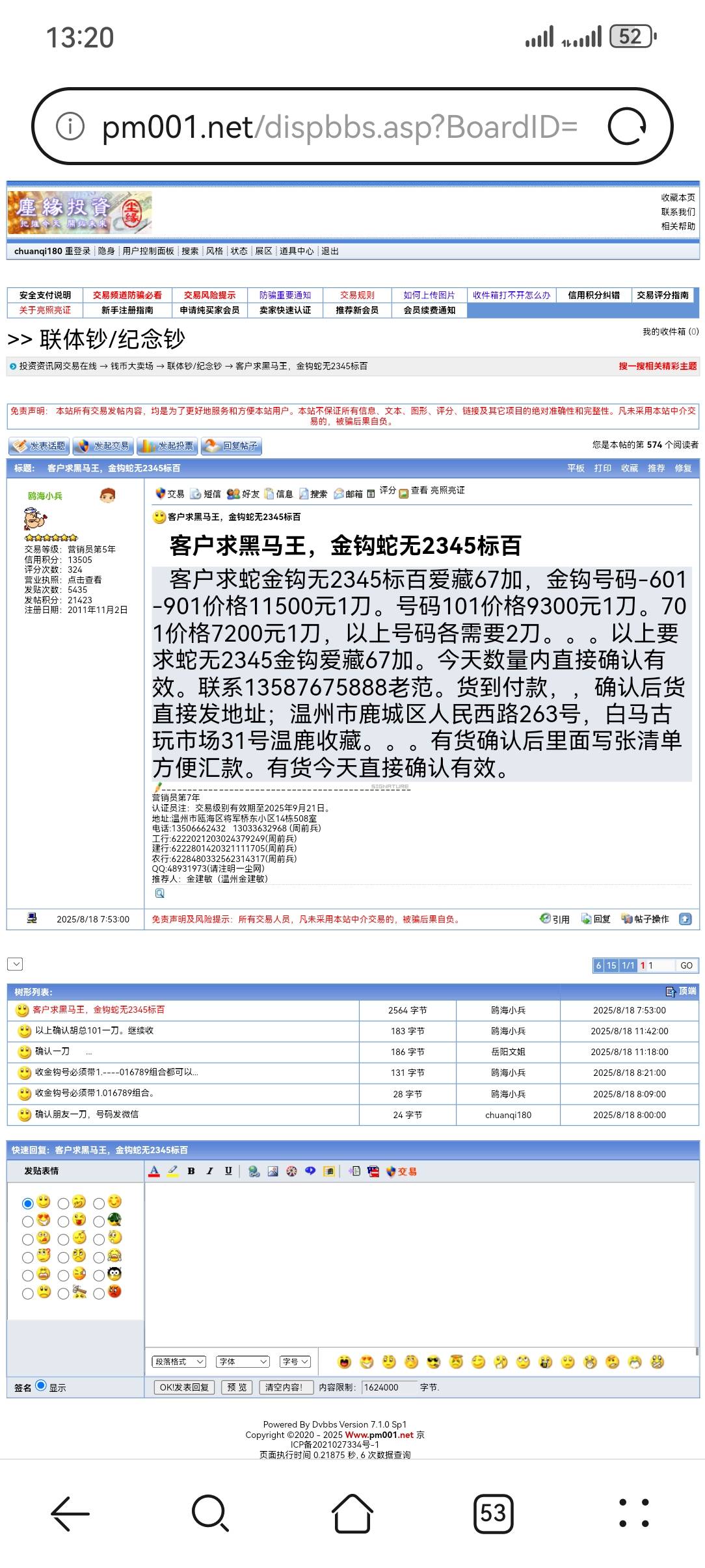Click 查看 亮照亮证 license icon

432,491
